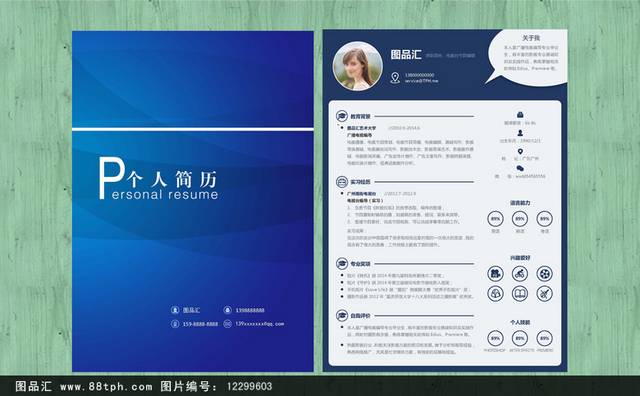Click the email address under header phone number
This screenshot has height=396, width=640.
pos(421,81)
